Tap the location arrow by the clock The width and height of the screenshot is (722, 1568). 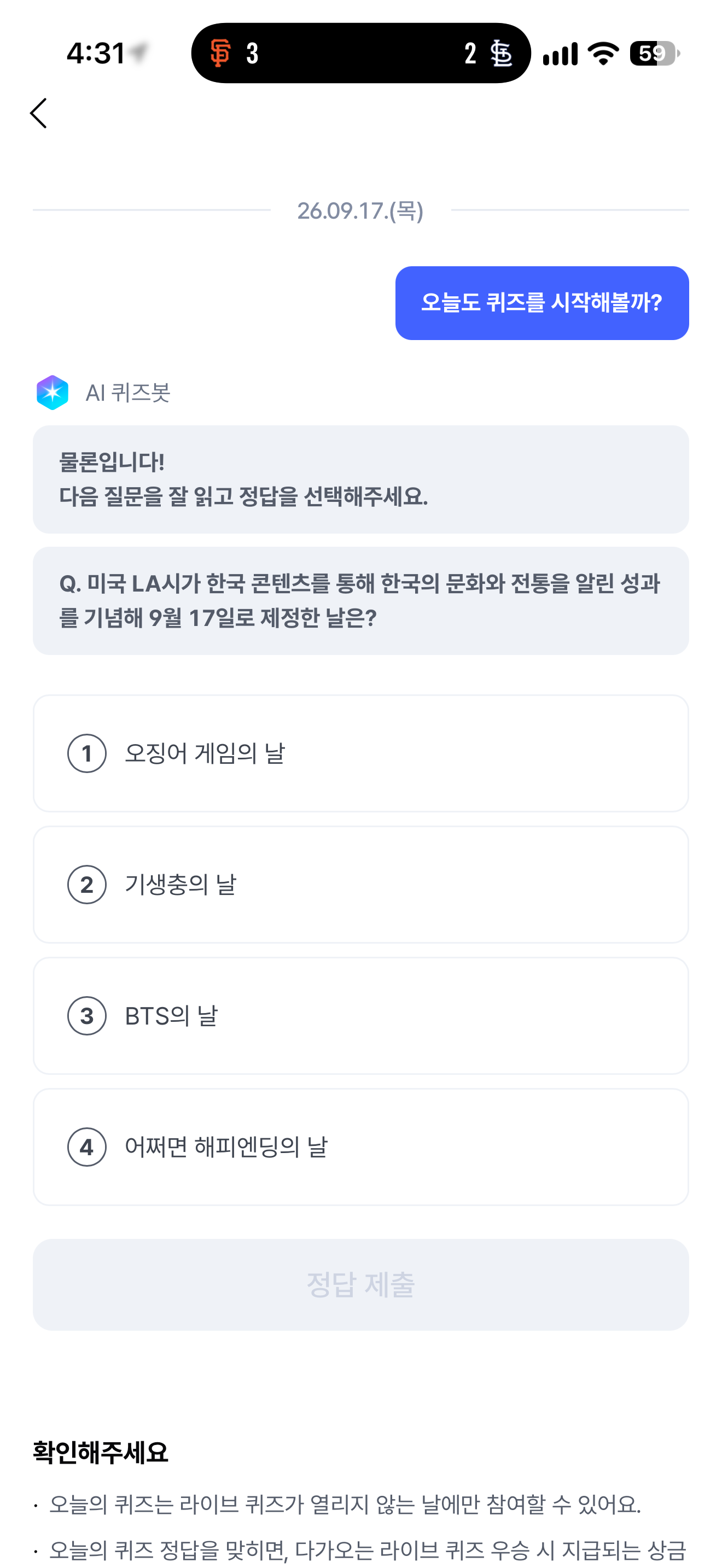click(139, 52)
